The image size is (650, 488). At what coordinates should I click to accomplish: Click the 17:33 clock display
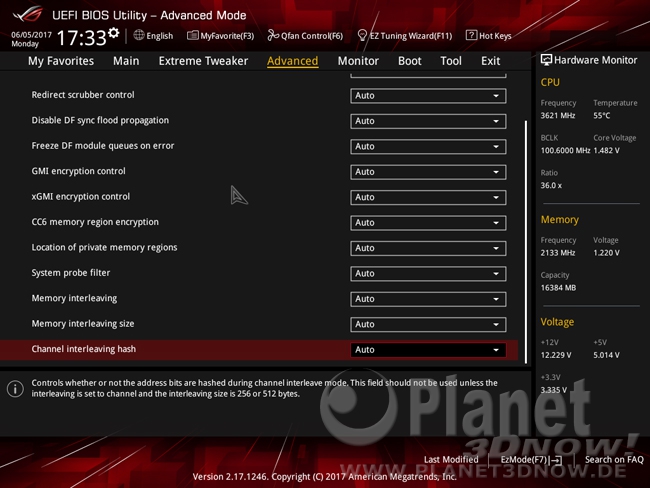point(82,38)
